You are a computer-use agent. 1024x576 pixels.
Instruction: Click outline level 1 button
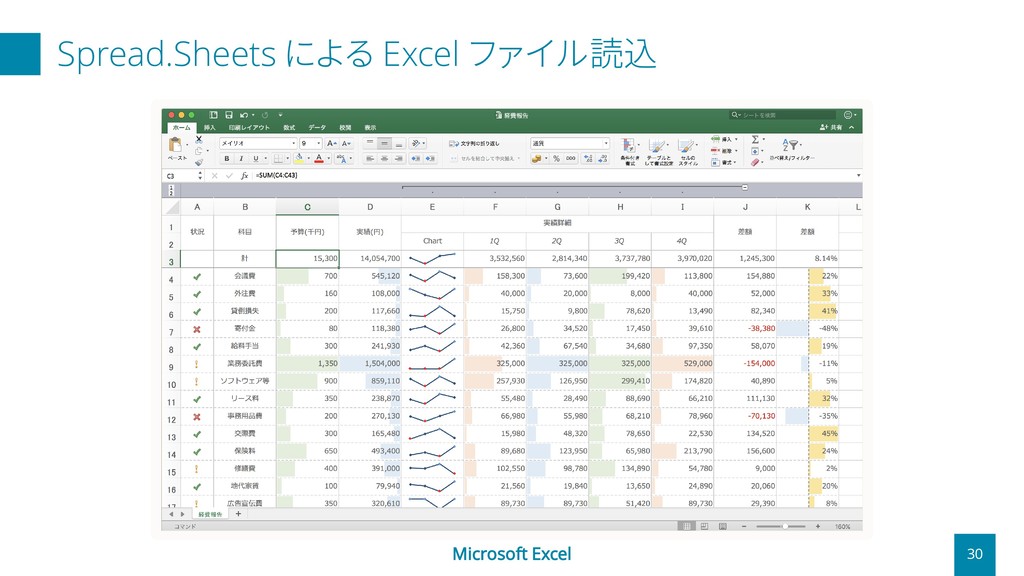[x=171, y=187]
